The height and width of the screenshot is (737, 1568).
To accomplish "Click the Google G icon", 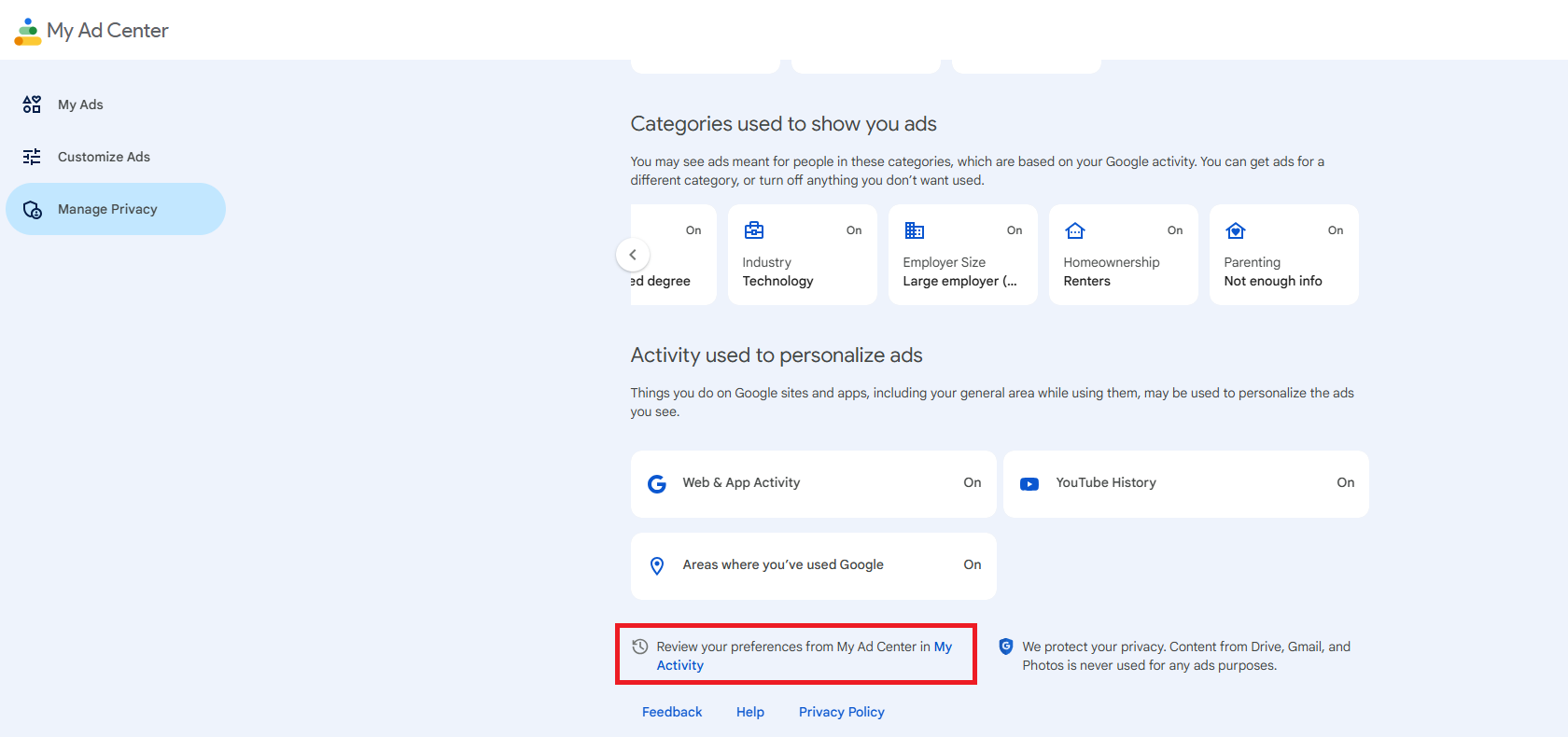I will click(657, 484).
